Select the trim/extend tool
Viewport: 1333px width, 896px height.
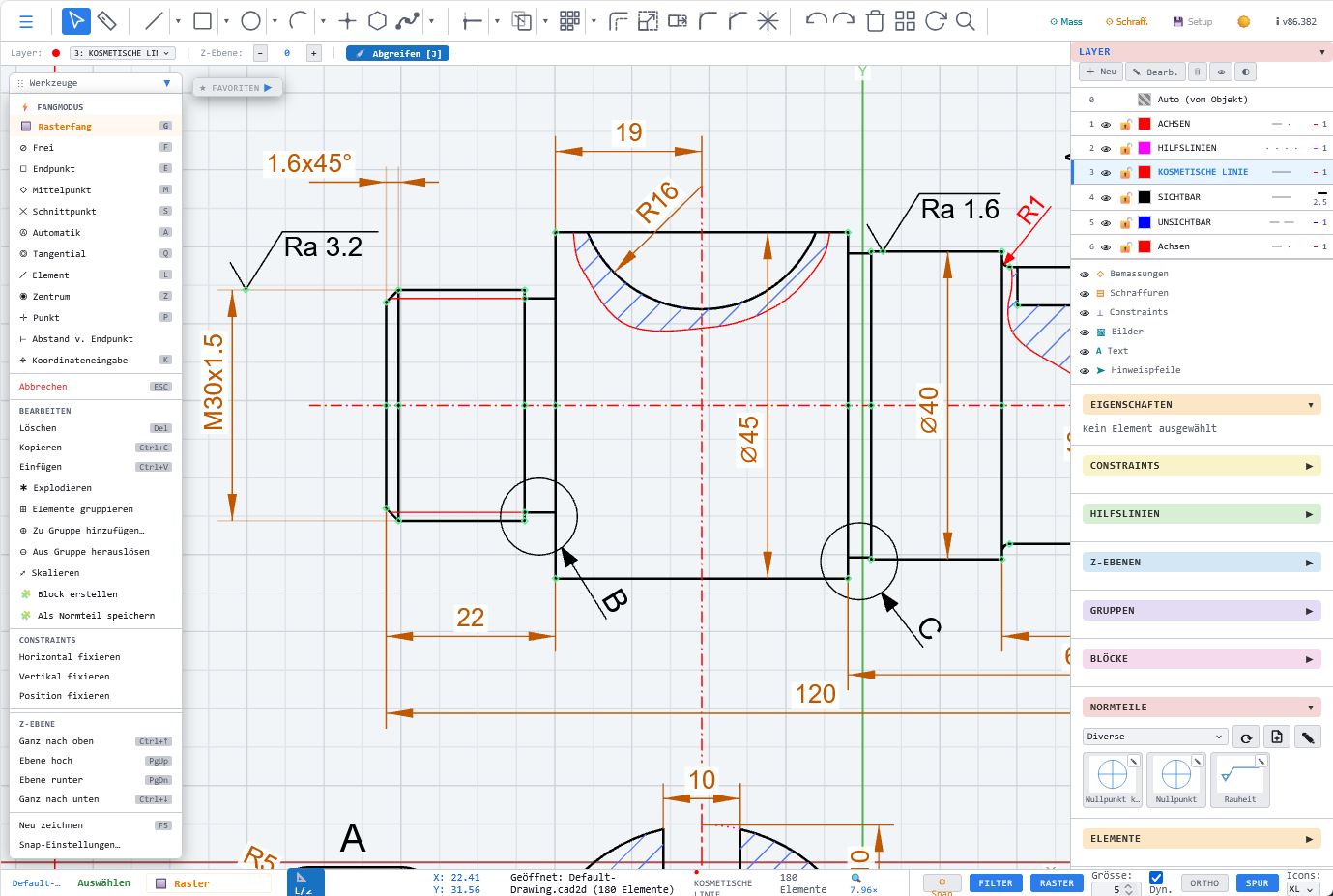click(473, 21)
